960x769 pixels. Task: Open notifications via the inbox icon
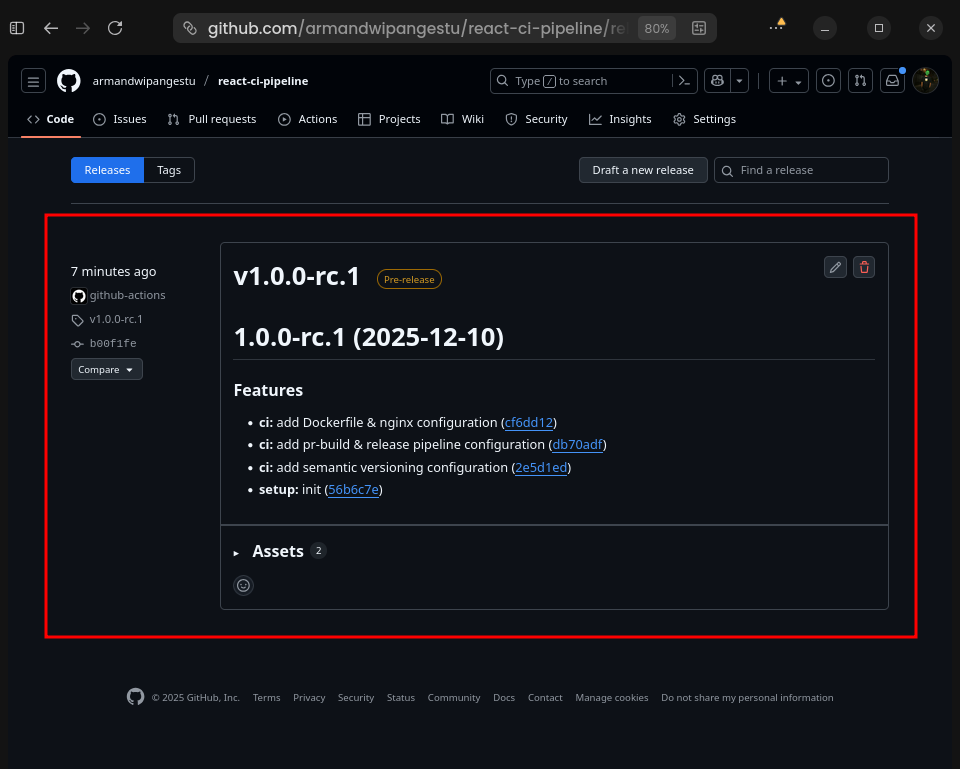coord(892,81)
